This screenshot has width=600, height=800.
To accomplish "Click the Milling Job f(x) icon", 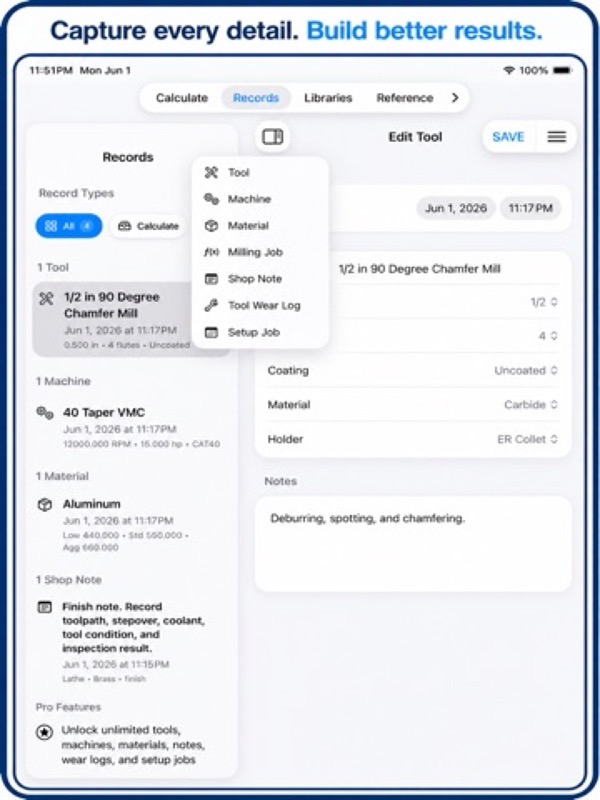I will click(211, 252).
